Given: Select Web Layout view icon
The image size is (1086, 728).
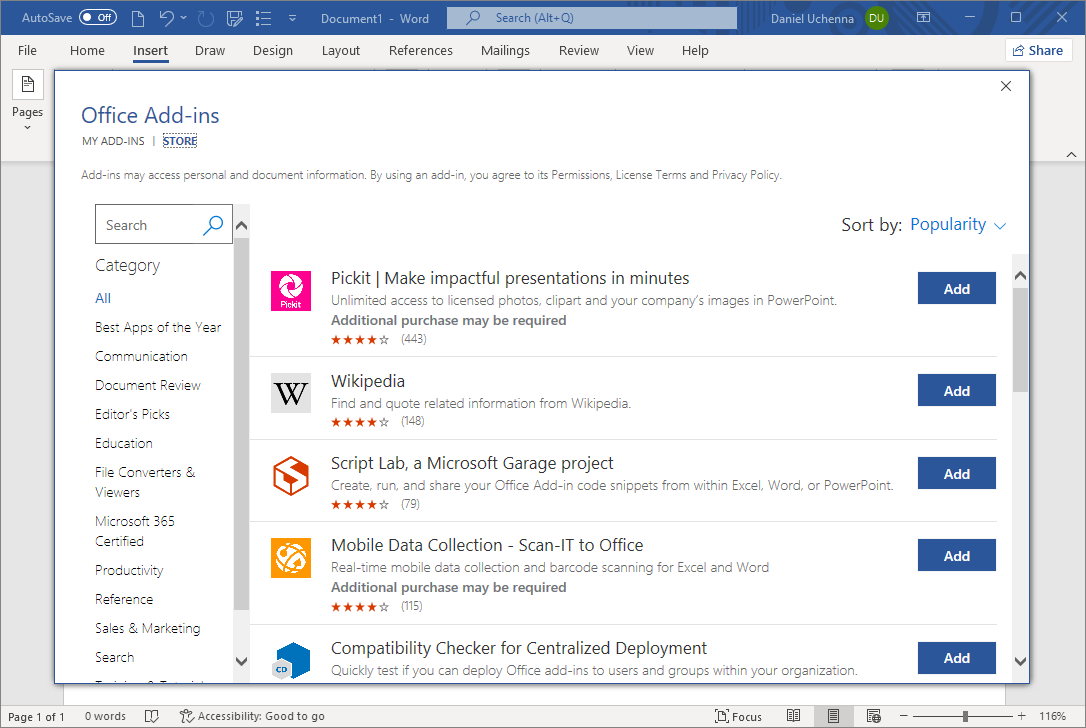Looking at the screenshot, I should (x=873, y=716).
